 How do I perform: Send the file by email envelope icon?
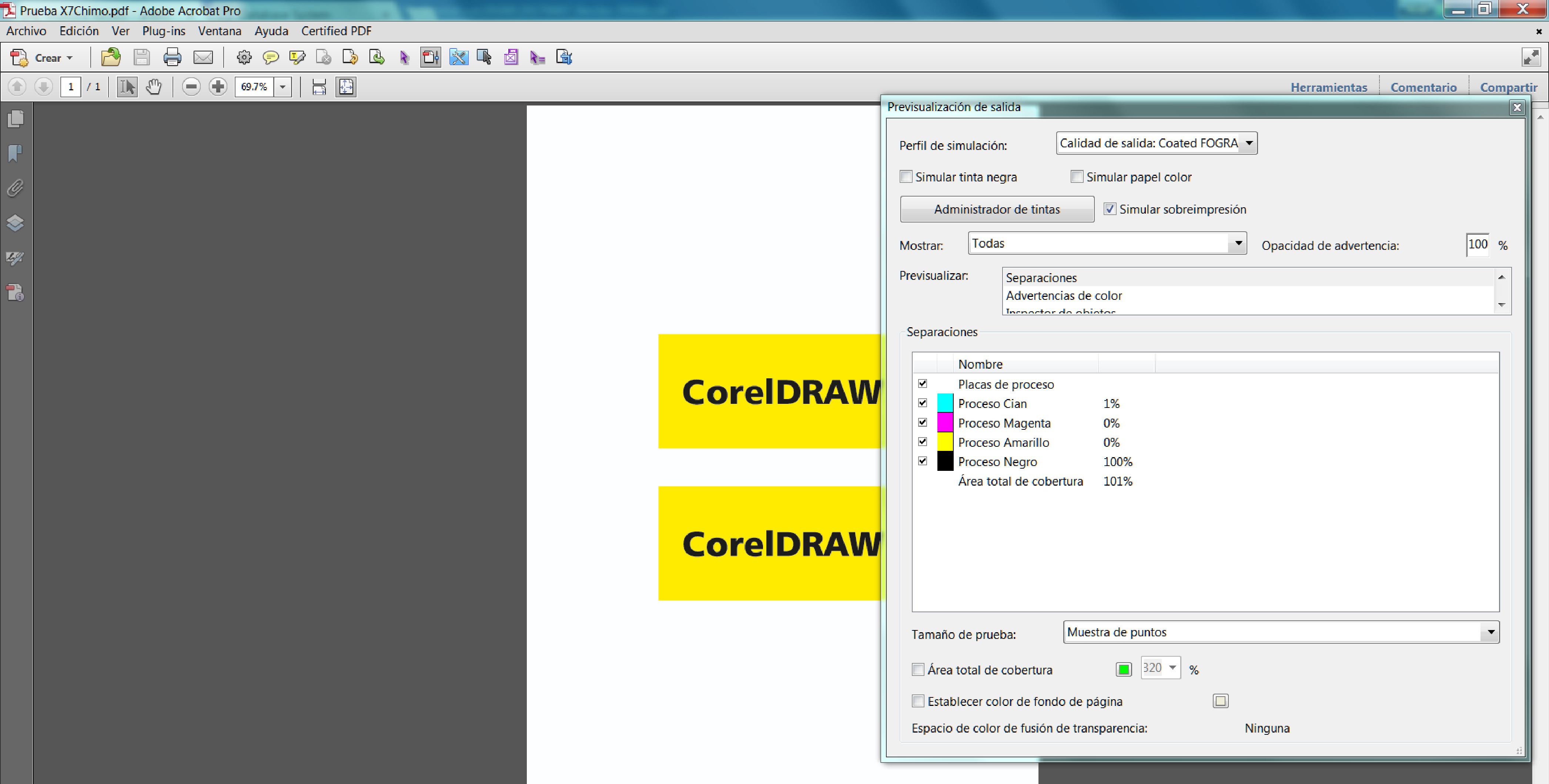pos(203,57)
